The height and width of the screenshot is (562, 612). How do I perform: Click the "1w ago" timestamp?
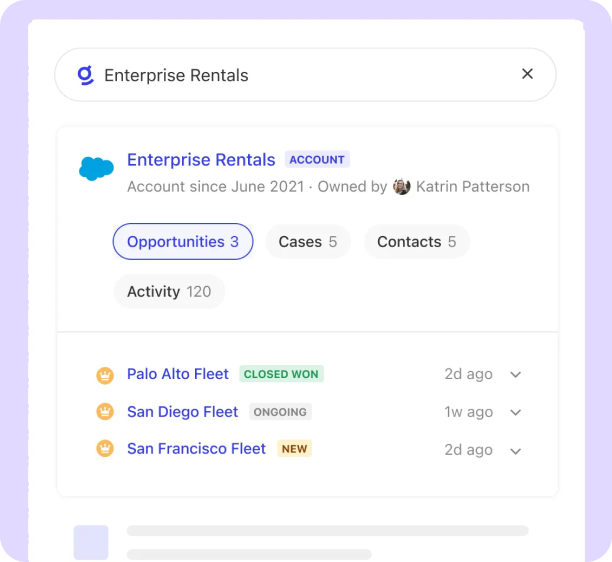coord(468,412)
